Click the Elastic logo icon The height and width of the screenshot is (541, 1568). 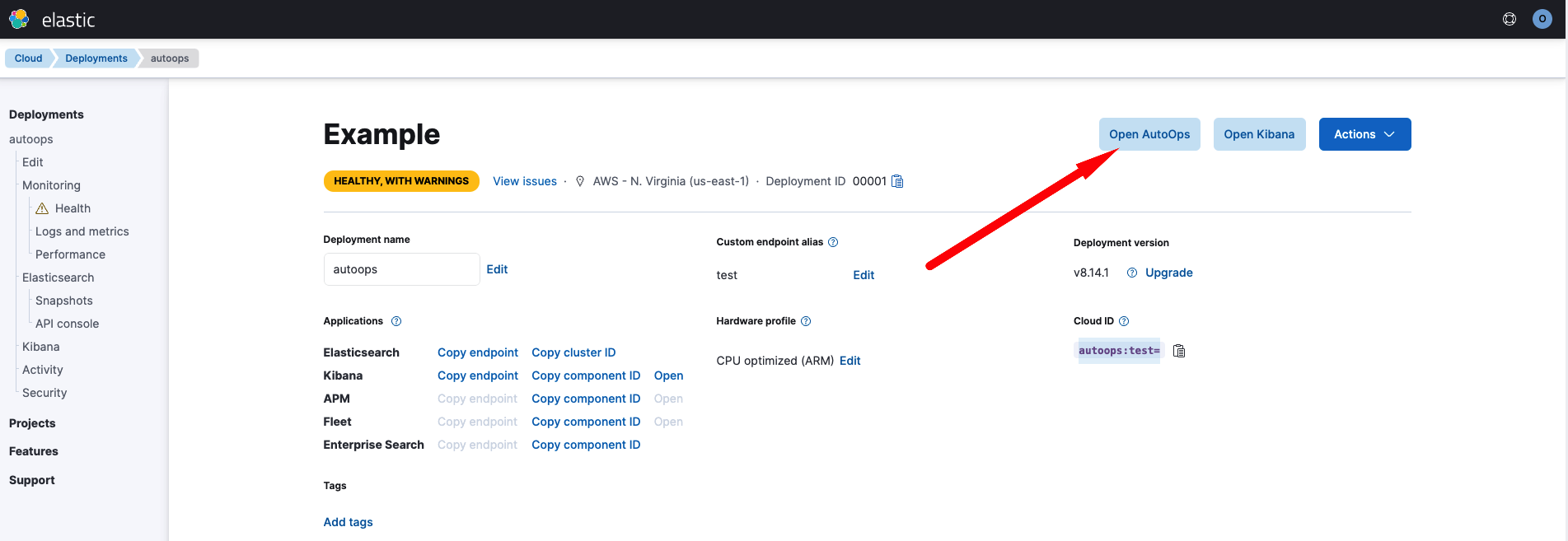(19, 19)
